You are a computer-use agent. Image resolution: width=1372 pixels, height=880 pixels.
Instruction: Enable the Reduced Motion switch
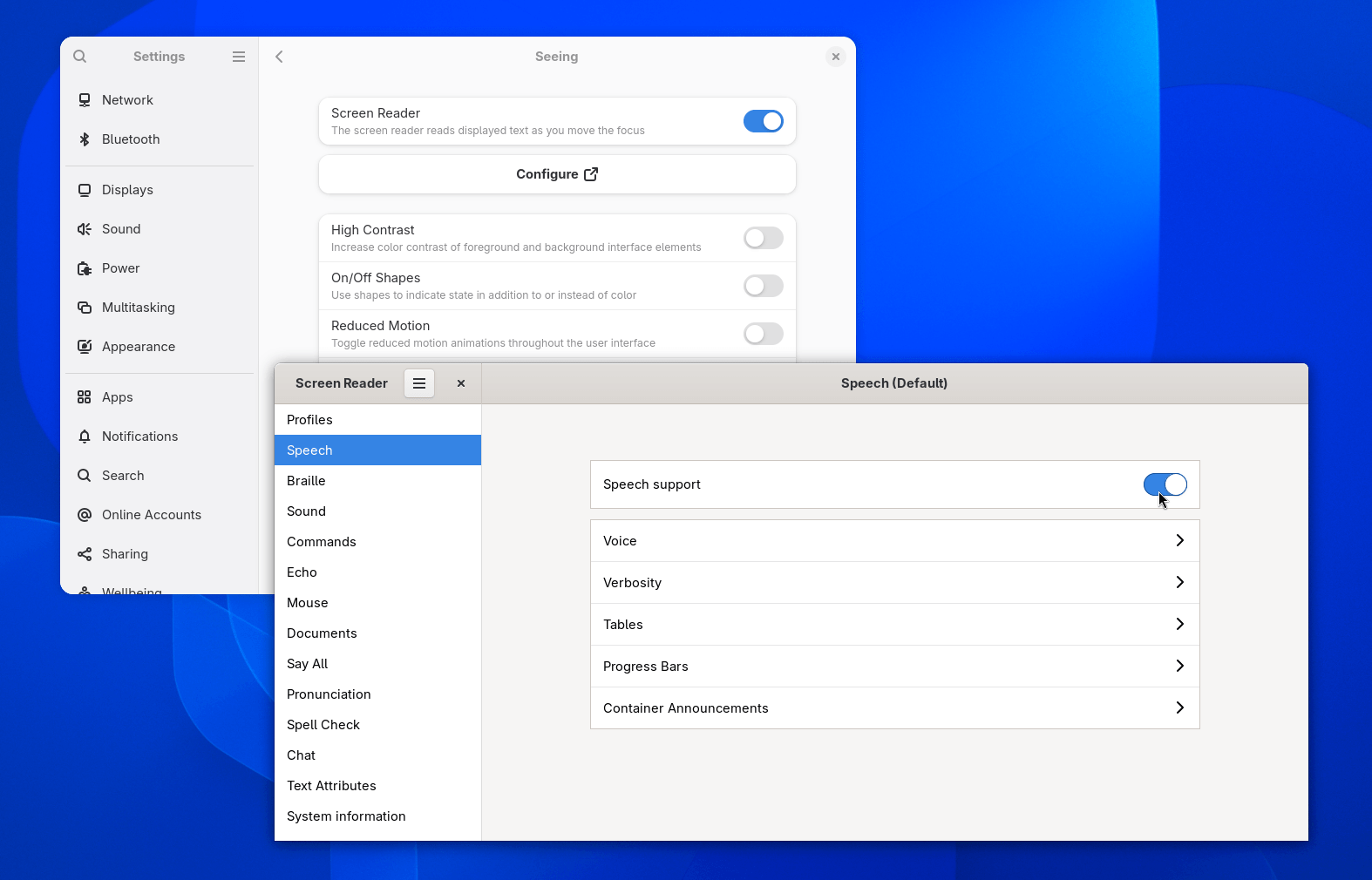pyautogui.click(x=764, y=334)
